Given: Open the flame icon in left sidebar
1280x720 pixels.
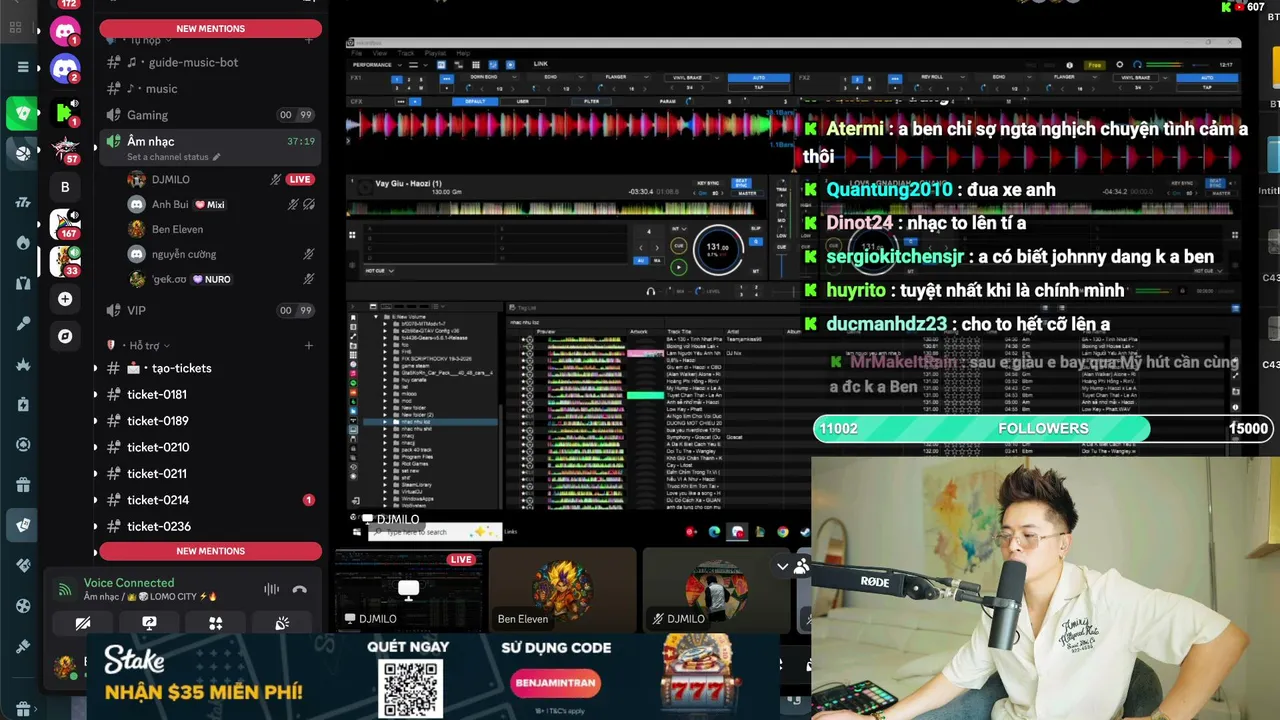Looking at the screenshot, I should coord(23,243).
